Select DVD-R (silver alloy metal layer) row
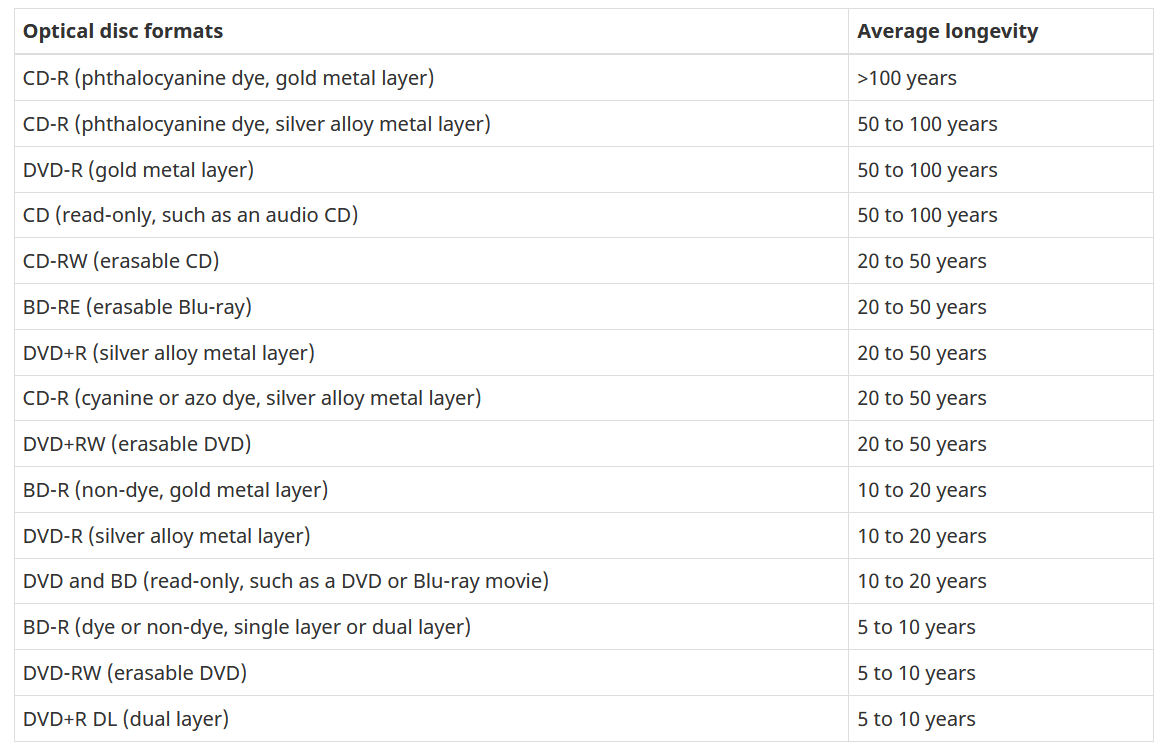 pyautogui.click(x=166, y=536)
